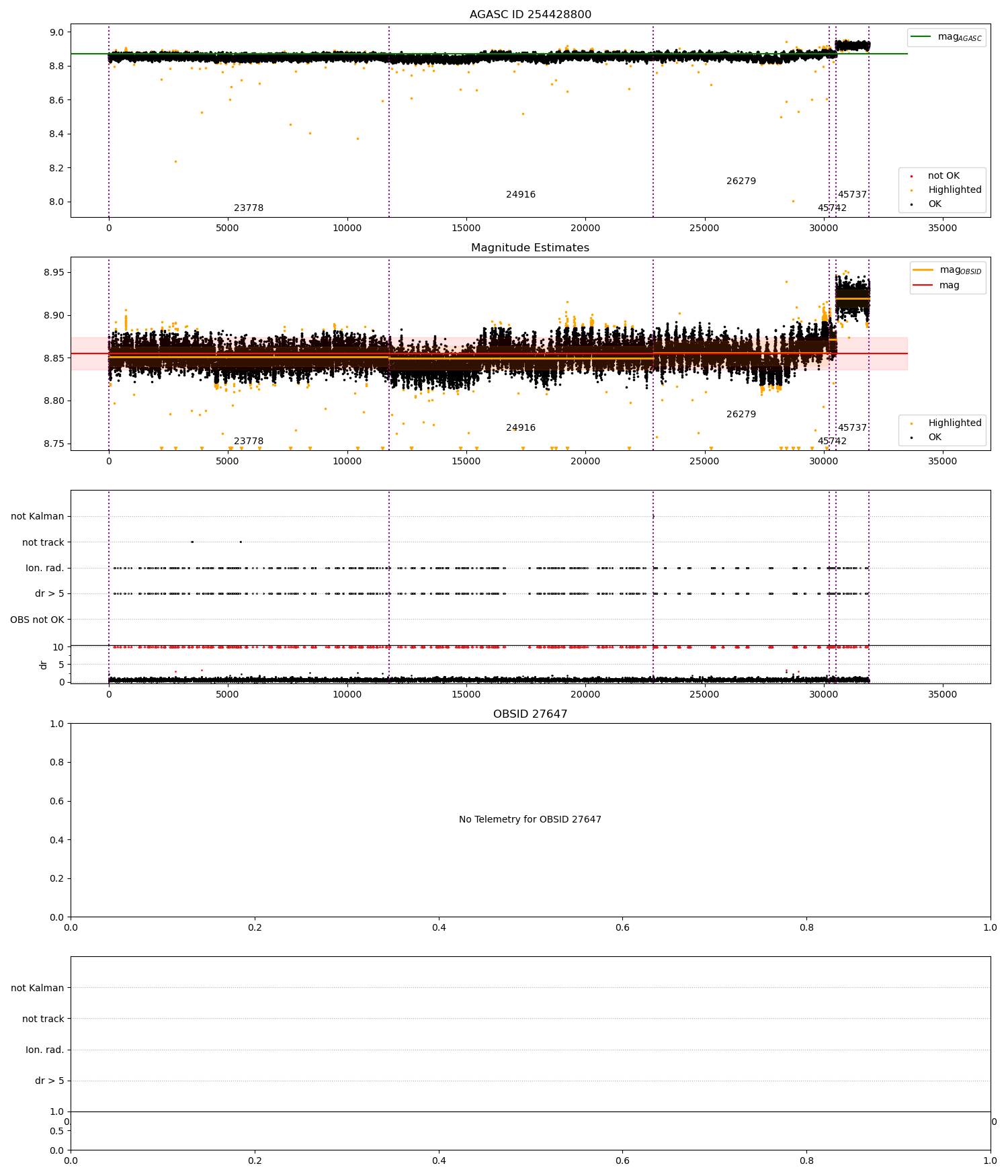Click the 9.0 y-tick of top plot

point(57,32)
